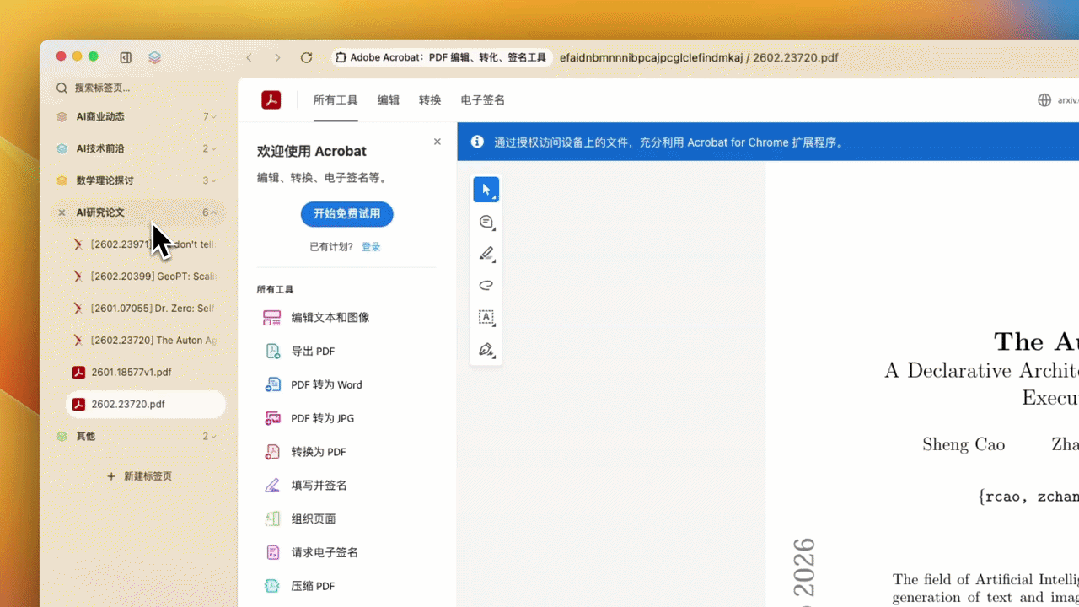Click the browser back arrow icon
1079x607 pixels.
[x=247, y=57]
